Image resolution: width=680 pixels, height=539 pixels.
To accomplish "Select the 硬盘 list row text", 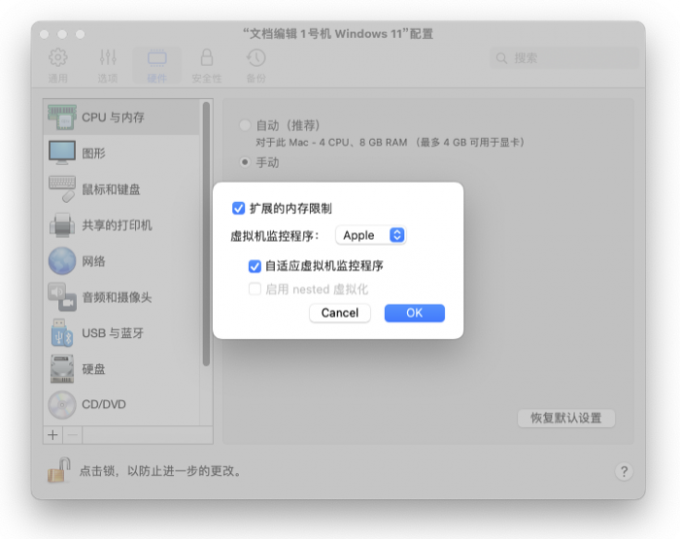I will pyautogui.click(x=94, y=369).
